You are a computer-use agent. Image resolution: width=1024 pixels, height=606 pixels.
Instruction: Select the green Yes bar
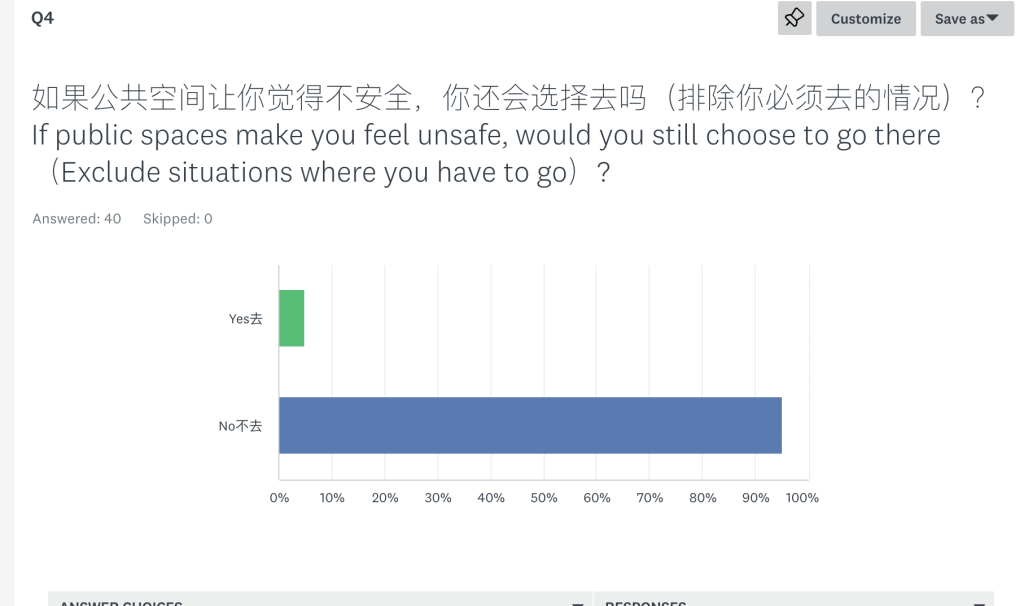tap(291, 318)
